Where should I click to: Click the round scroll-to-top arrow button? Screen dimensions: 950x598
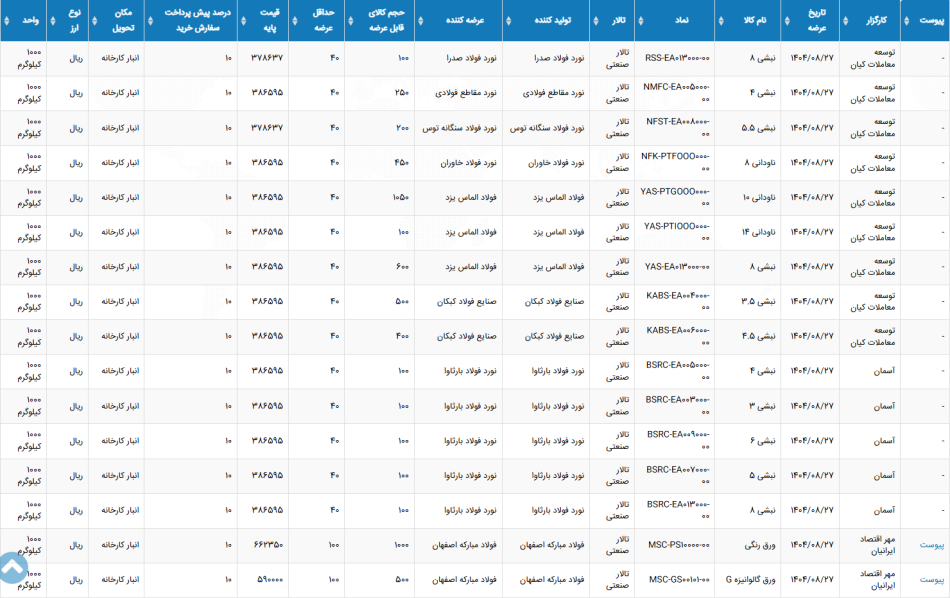[12, 568]
